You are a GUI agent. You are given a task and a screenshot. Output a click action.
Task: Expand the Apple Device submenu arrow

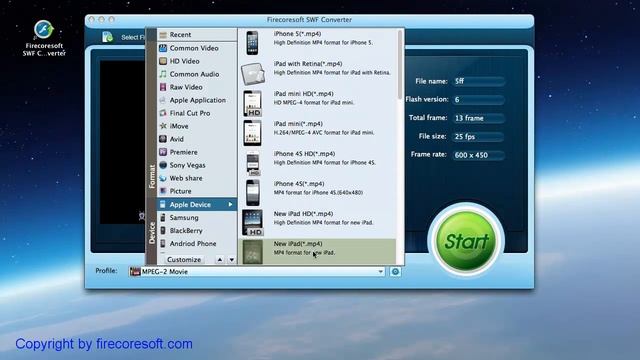(230, 204)
